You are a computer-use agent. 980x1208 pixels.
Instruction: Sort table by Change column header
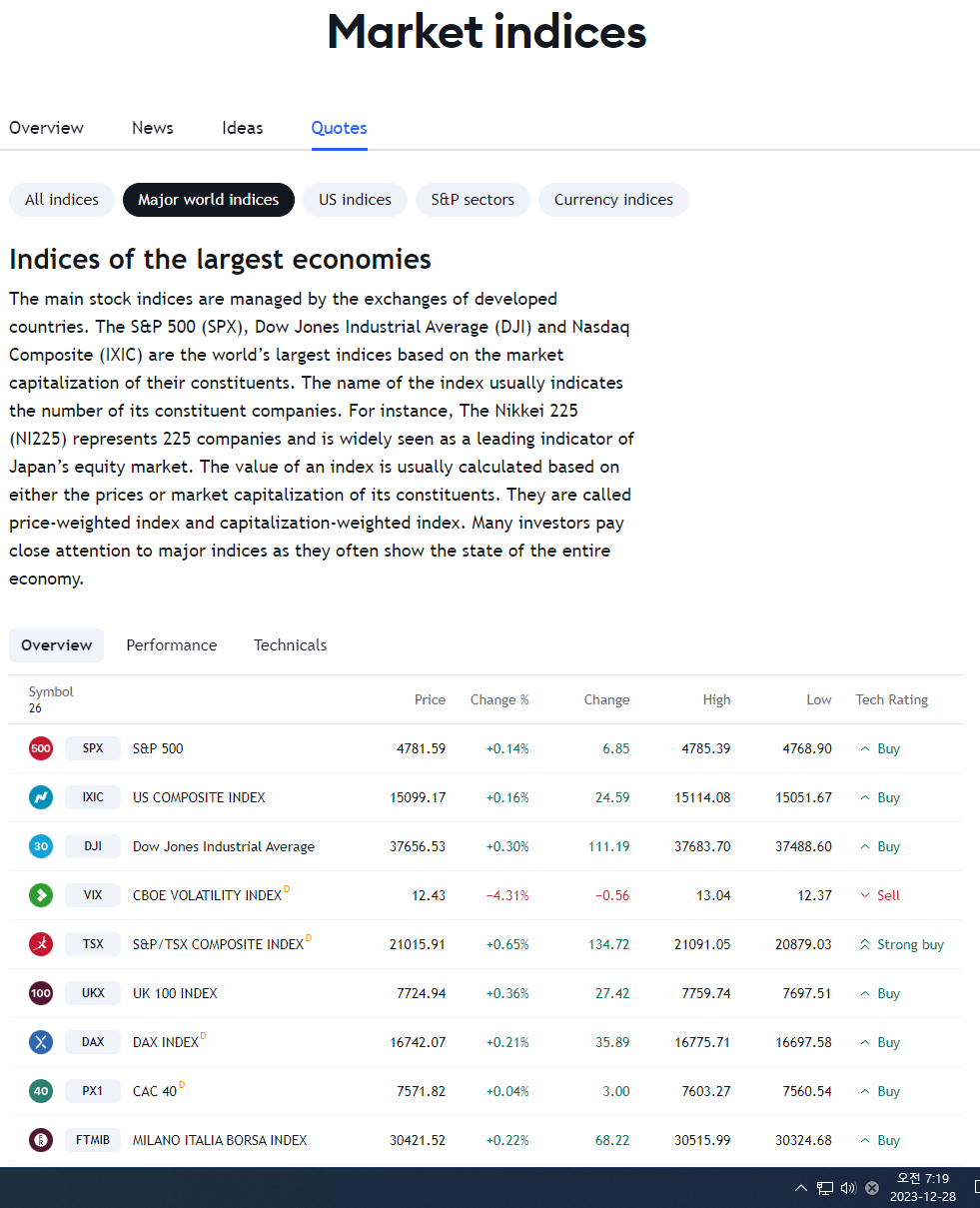(x=606, y=699)
